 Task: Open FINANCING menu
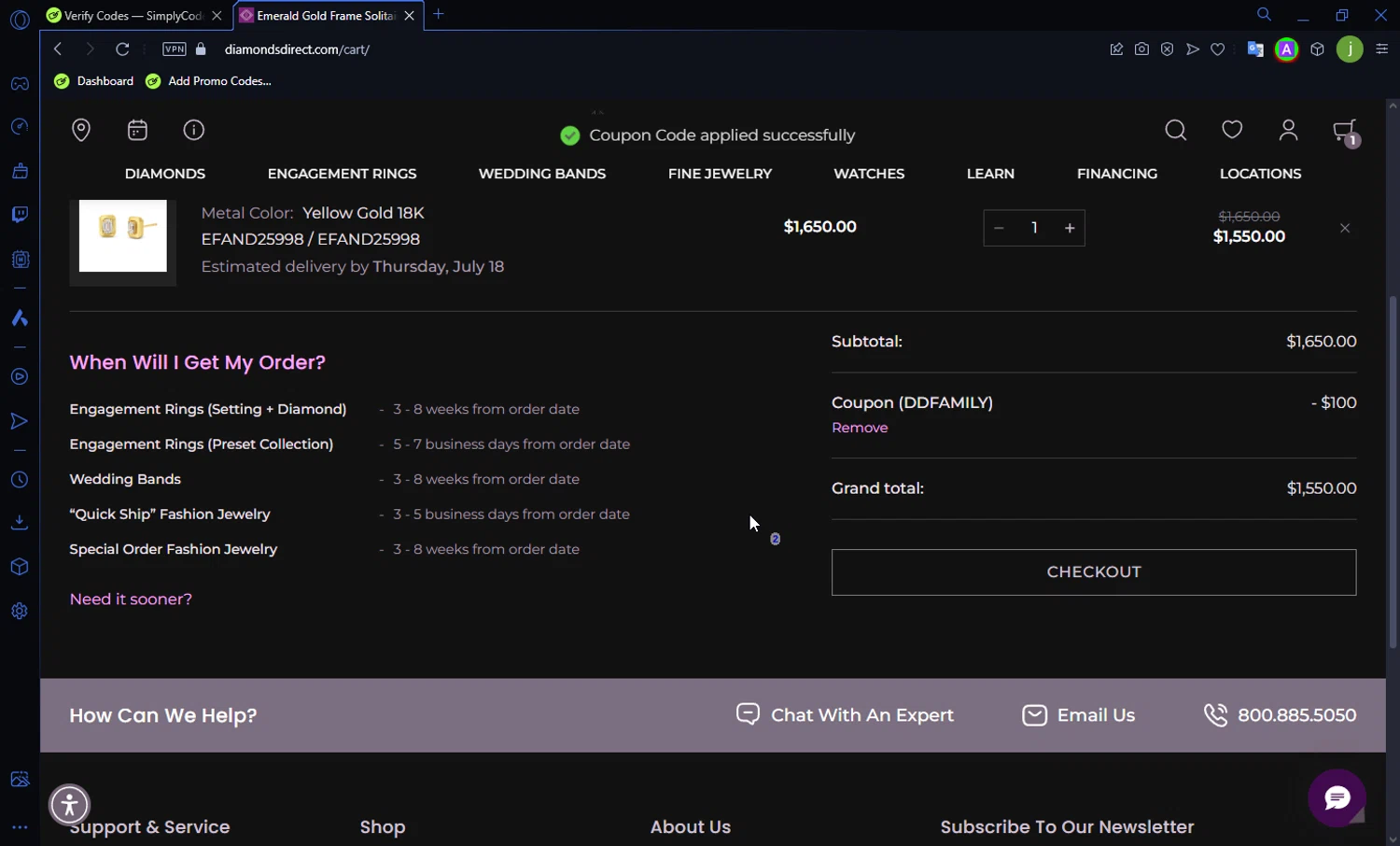tap(1117, 174)
